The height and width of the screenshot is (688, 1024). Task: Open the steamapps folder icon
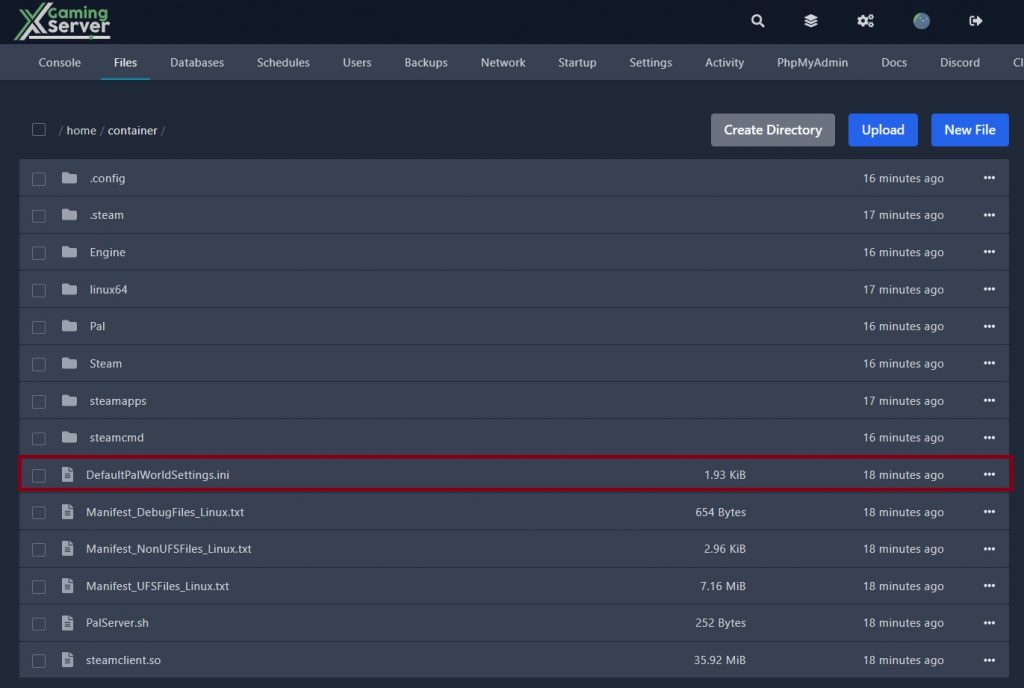point(70,400)
